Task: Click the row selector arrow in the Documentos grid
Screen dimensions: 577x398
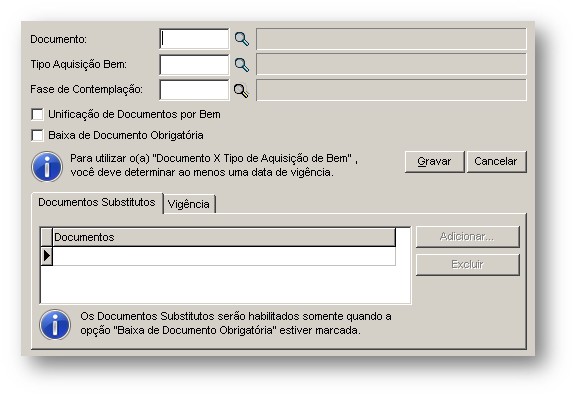Action: click(x=46, y=256)
